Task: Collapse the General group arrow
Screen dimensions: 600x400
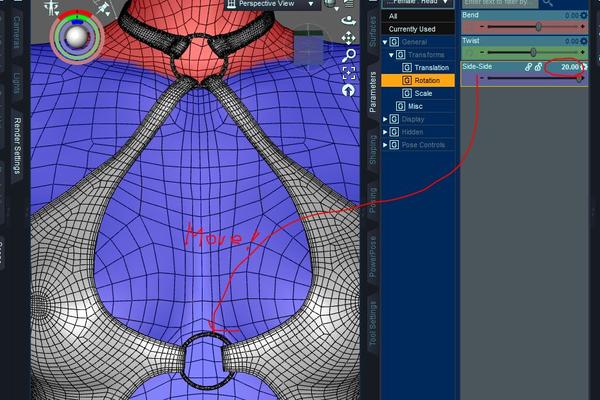Action: point(385,42)
